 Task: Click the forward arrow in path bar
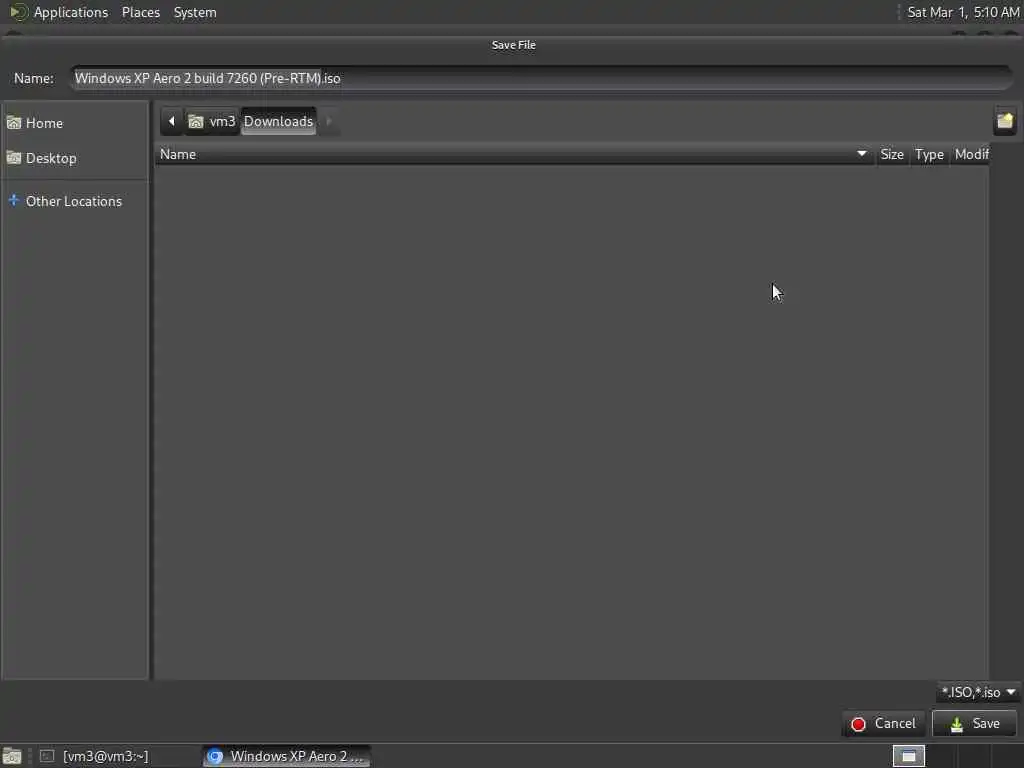pyautogui.click(x=328, y=121)
